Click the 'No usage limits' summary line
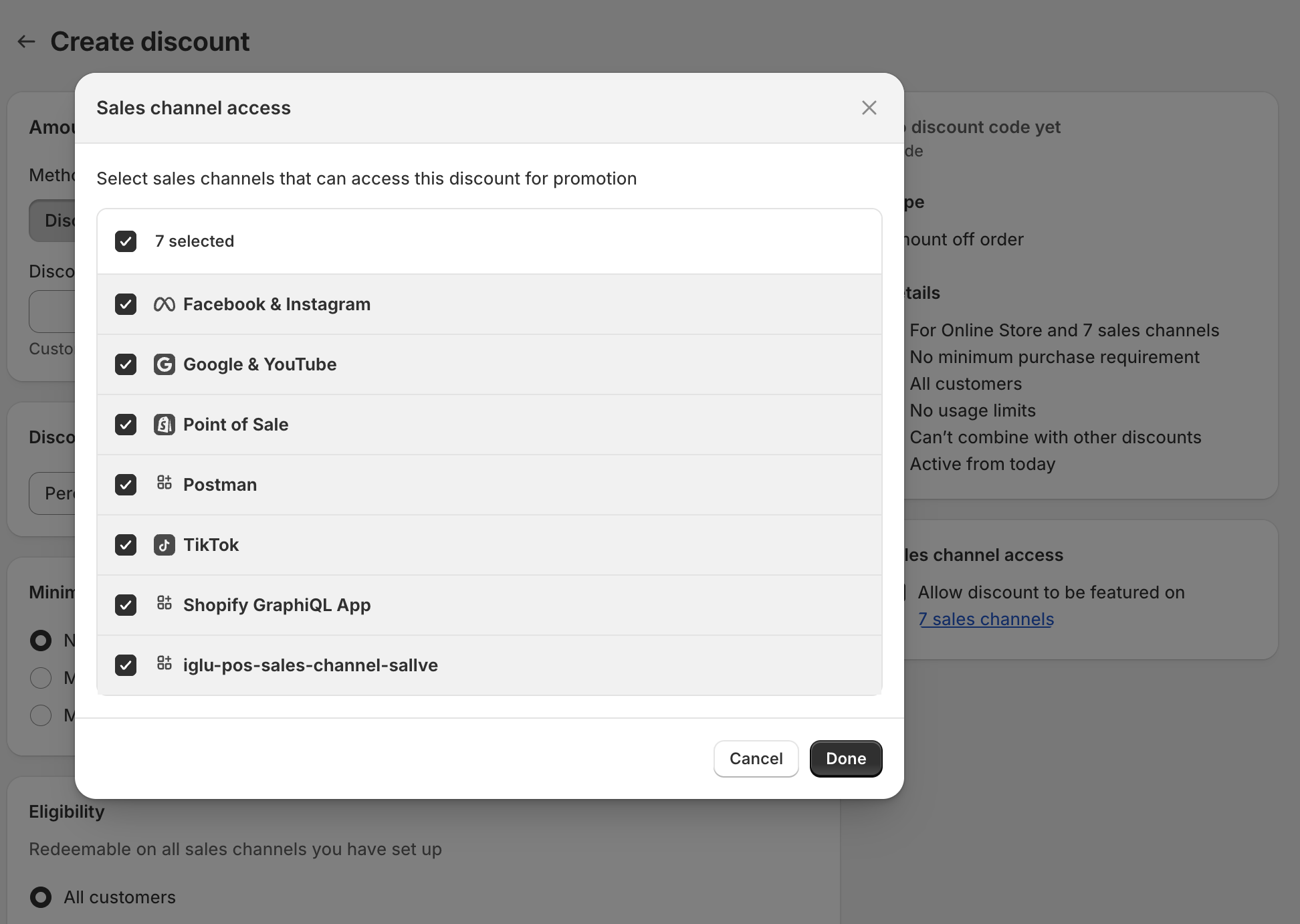Viewport: 1300px width, 924px height. coord(972,411)
